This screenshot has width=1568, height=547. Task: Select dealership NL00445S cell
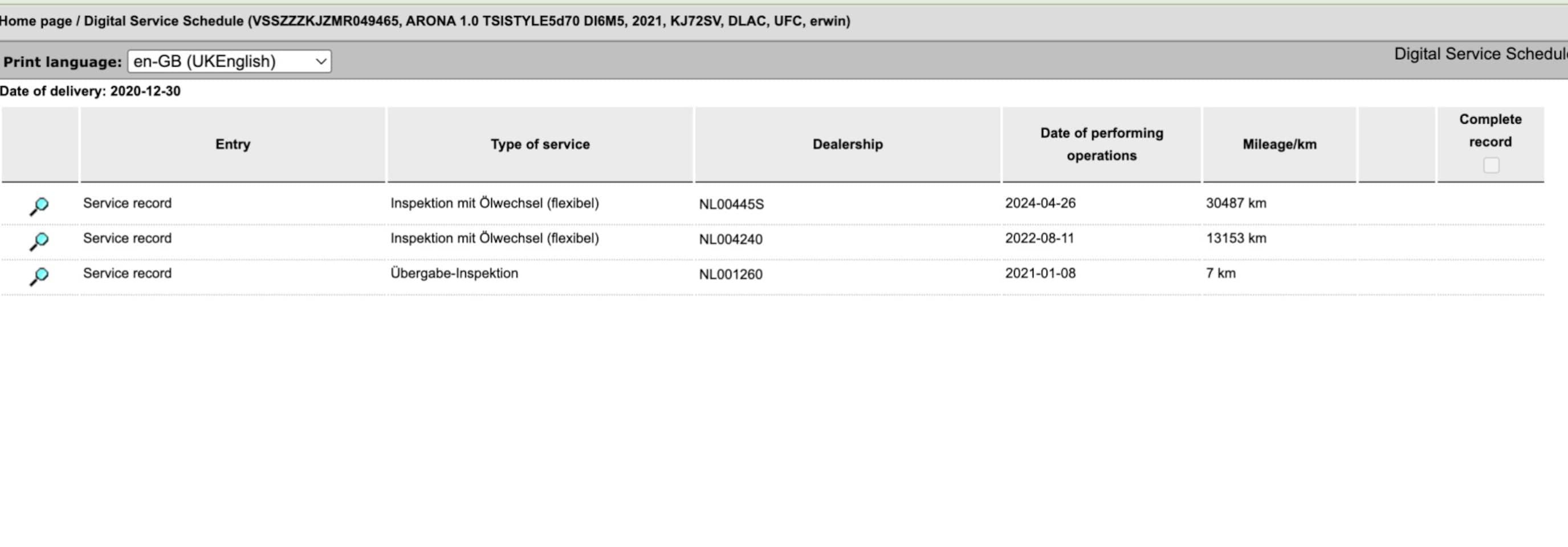click(731, 205)
